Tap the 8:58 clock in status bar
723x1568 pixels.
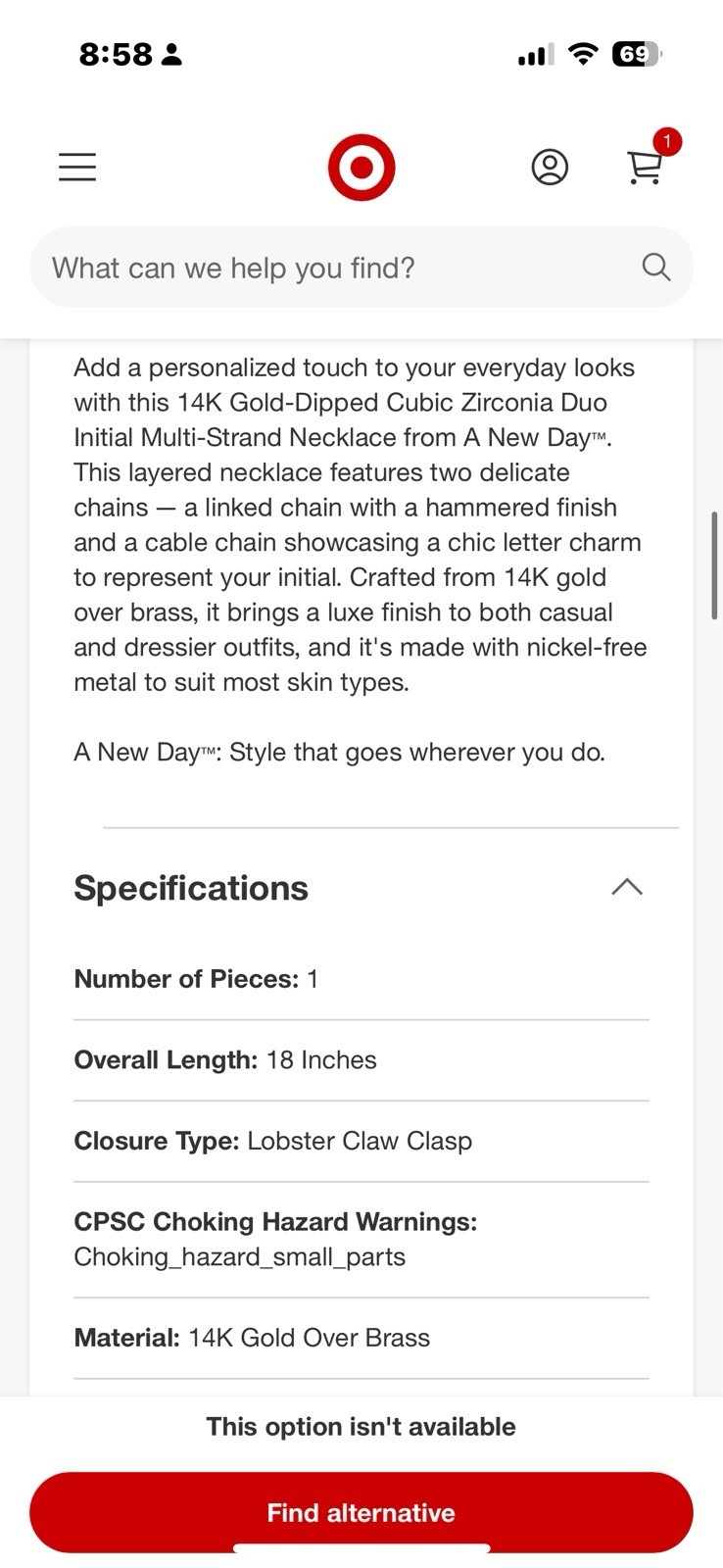point(116,54)
